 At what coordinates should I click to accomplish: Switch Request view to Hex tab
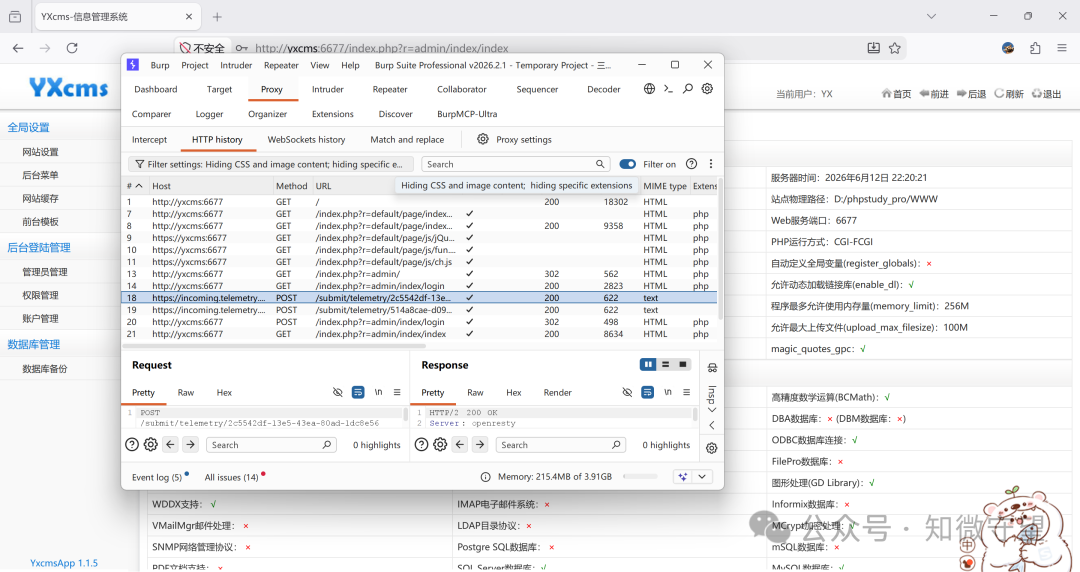coord(224,392)
